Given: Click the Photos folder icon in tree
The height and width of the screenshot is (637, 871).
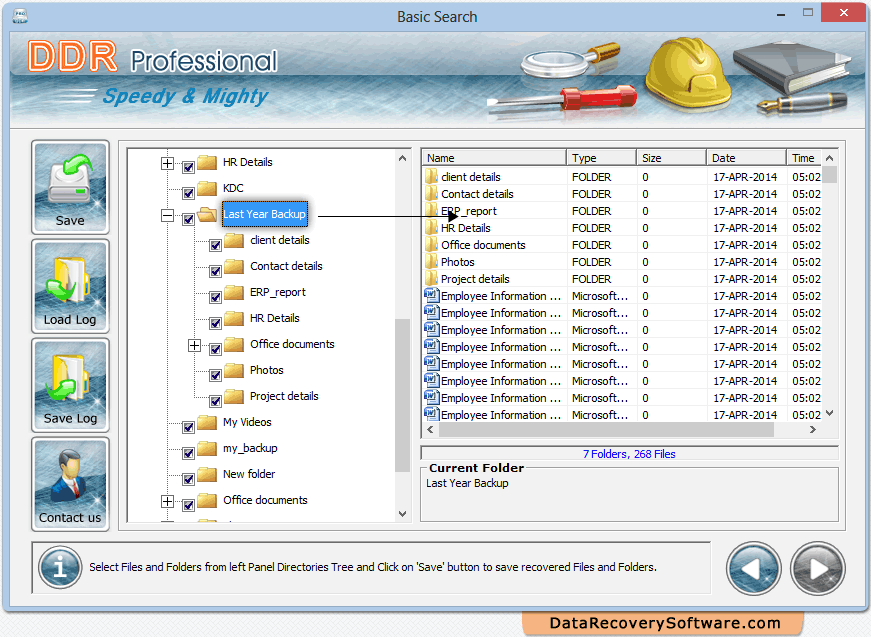Looking at the screenshot, I should tap(234, 370).
